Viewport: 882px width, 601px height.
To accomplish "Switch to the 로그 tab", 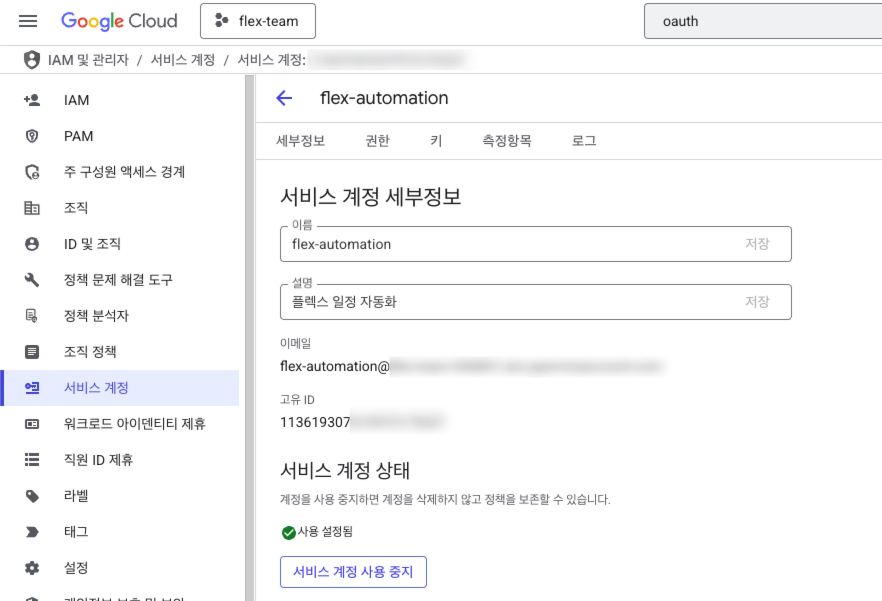I will tap(584, 141).
